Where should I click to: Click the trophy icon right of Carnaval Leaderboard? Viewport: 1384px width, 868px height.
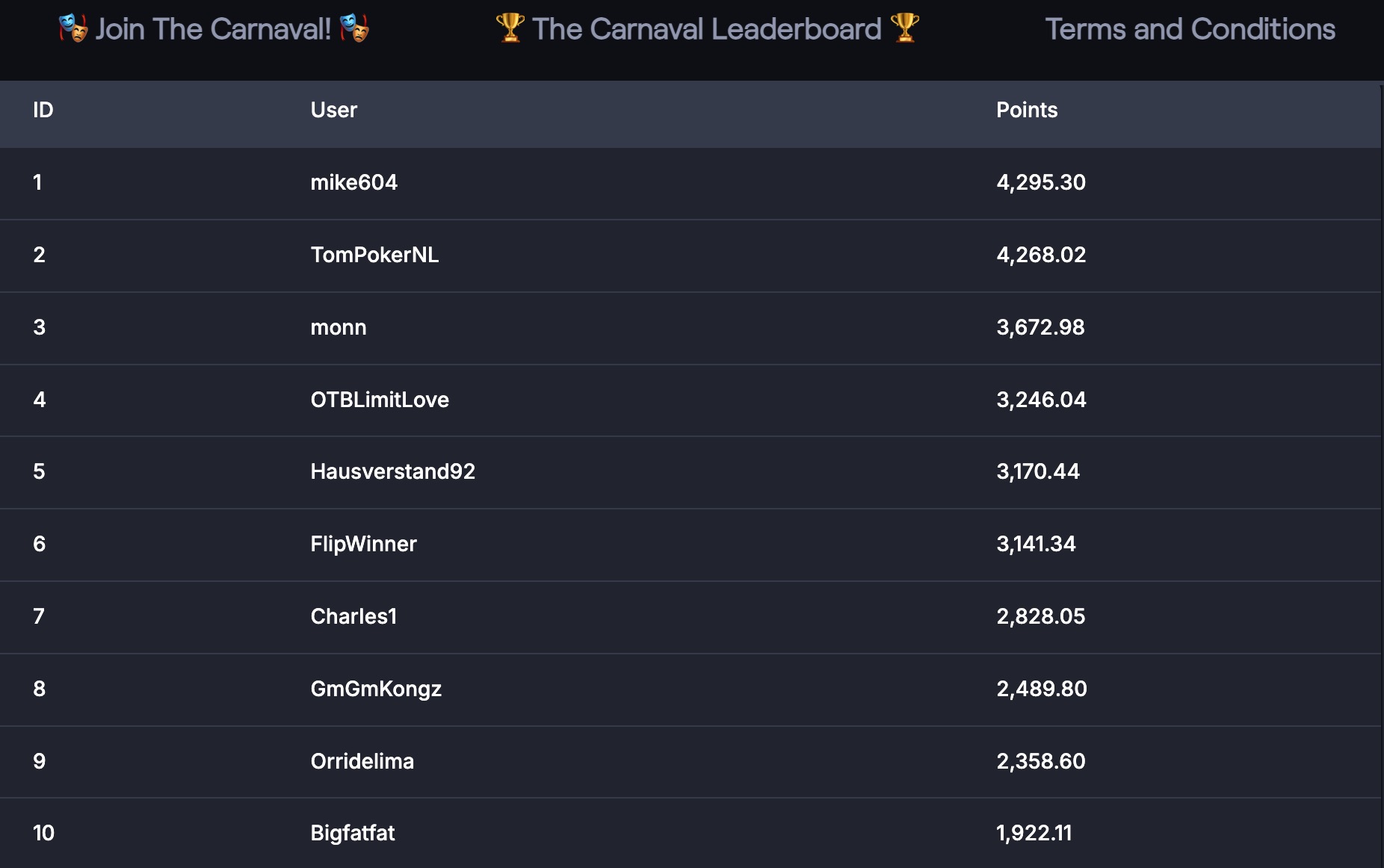tap(904, 28)
